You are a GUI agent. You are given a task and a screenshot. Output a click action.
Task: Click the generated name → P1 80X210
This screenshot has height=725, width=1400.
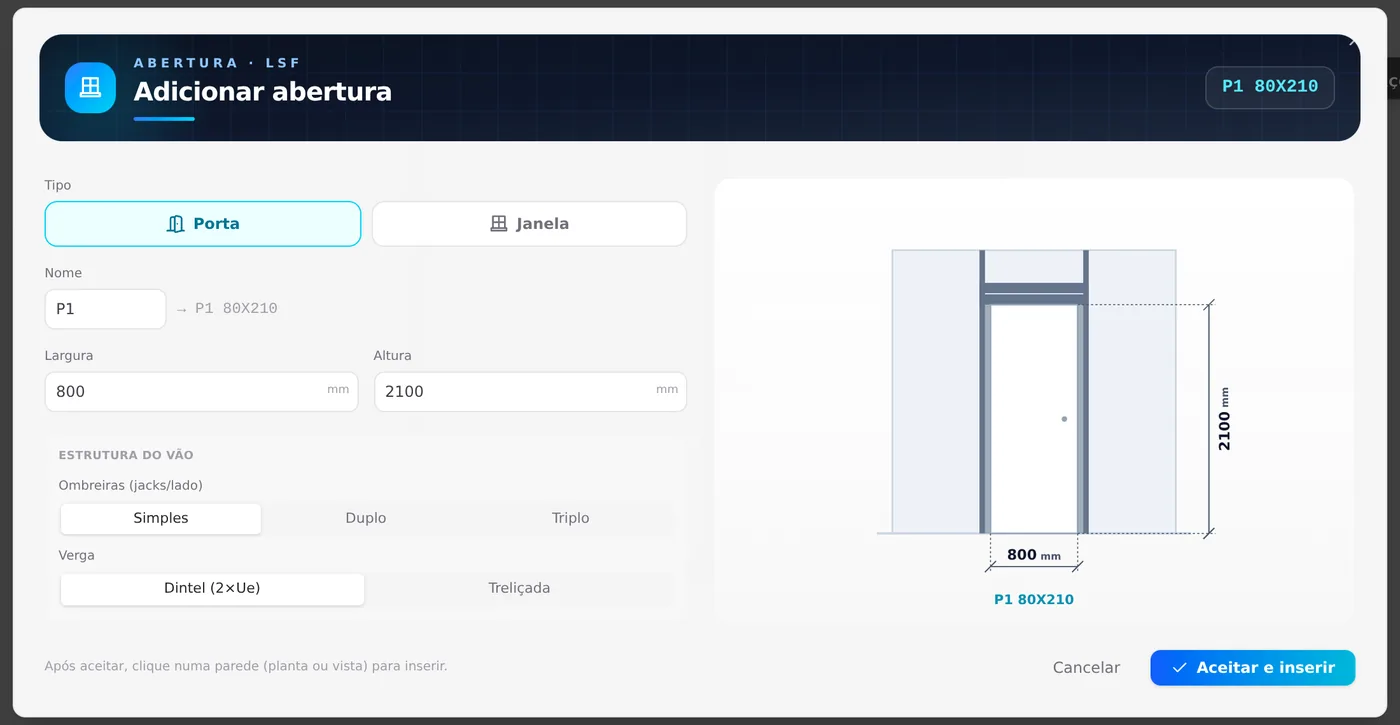point(227,309)
